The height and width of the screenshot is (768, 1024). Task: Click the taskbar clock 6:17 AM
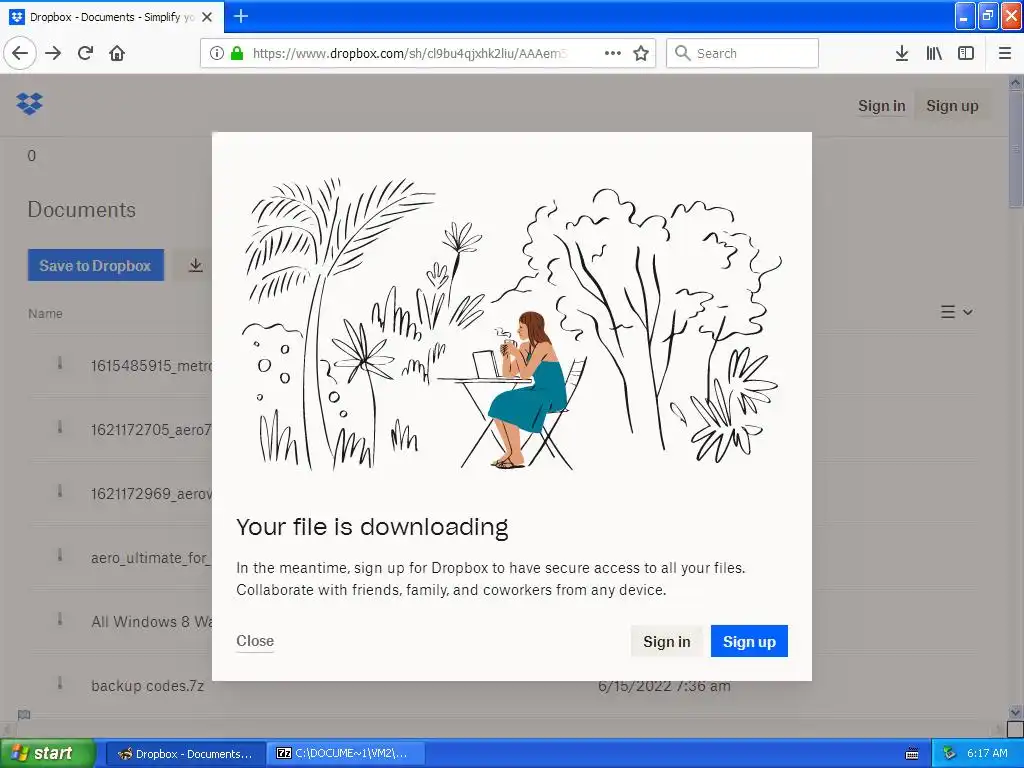[x=987, y=753]
